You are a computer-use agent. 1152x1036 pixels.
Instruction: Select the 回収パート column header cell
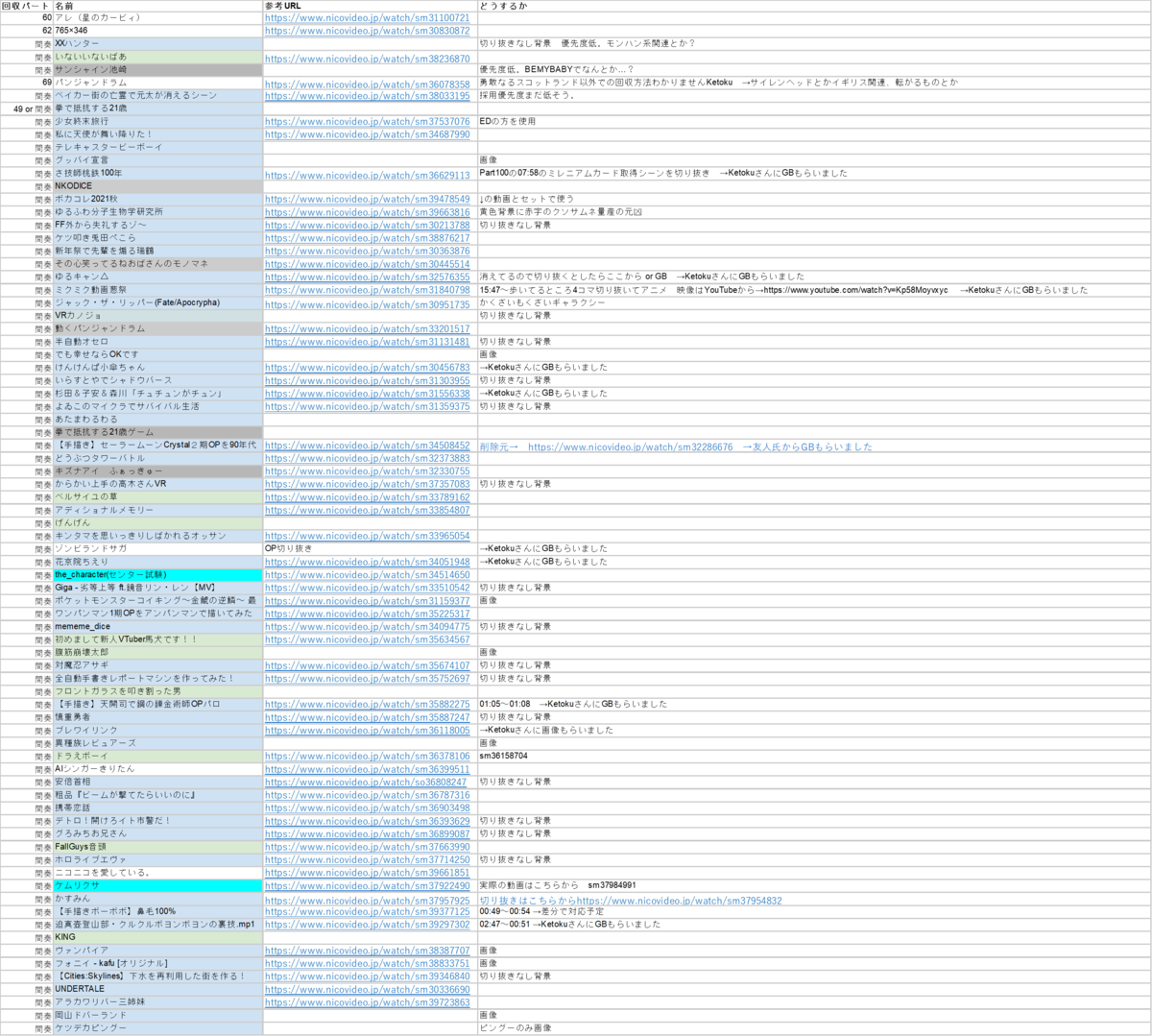click(26, 6)
